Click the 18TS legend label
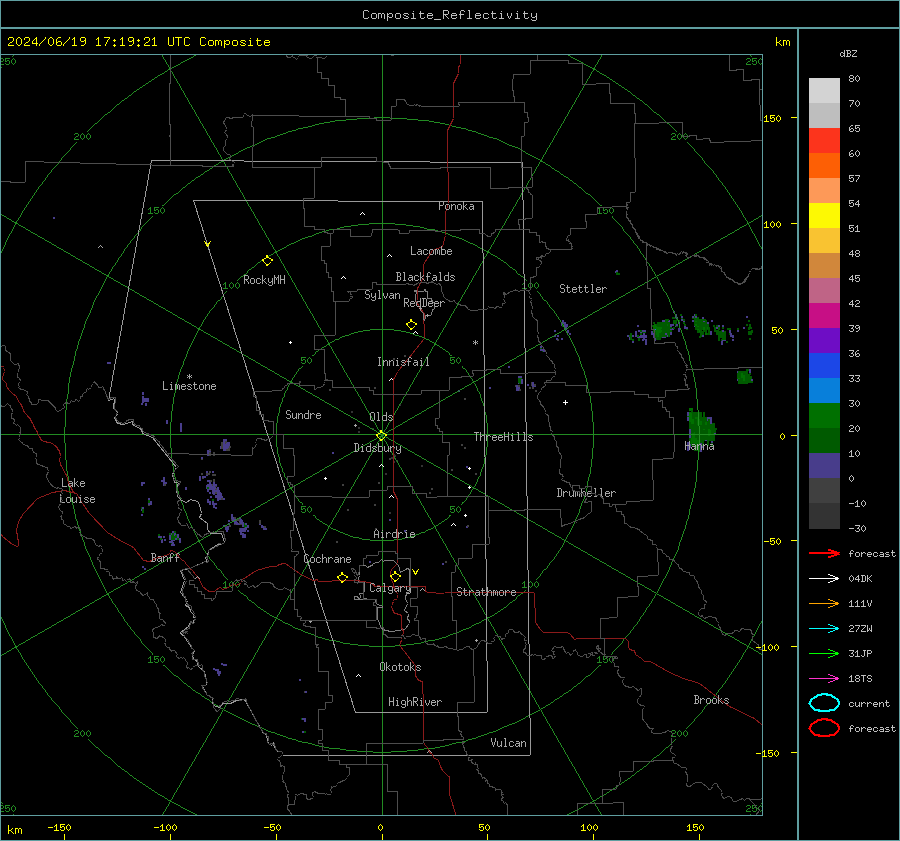900x841 pixels. (x=860, y=679)
